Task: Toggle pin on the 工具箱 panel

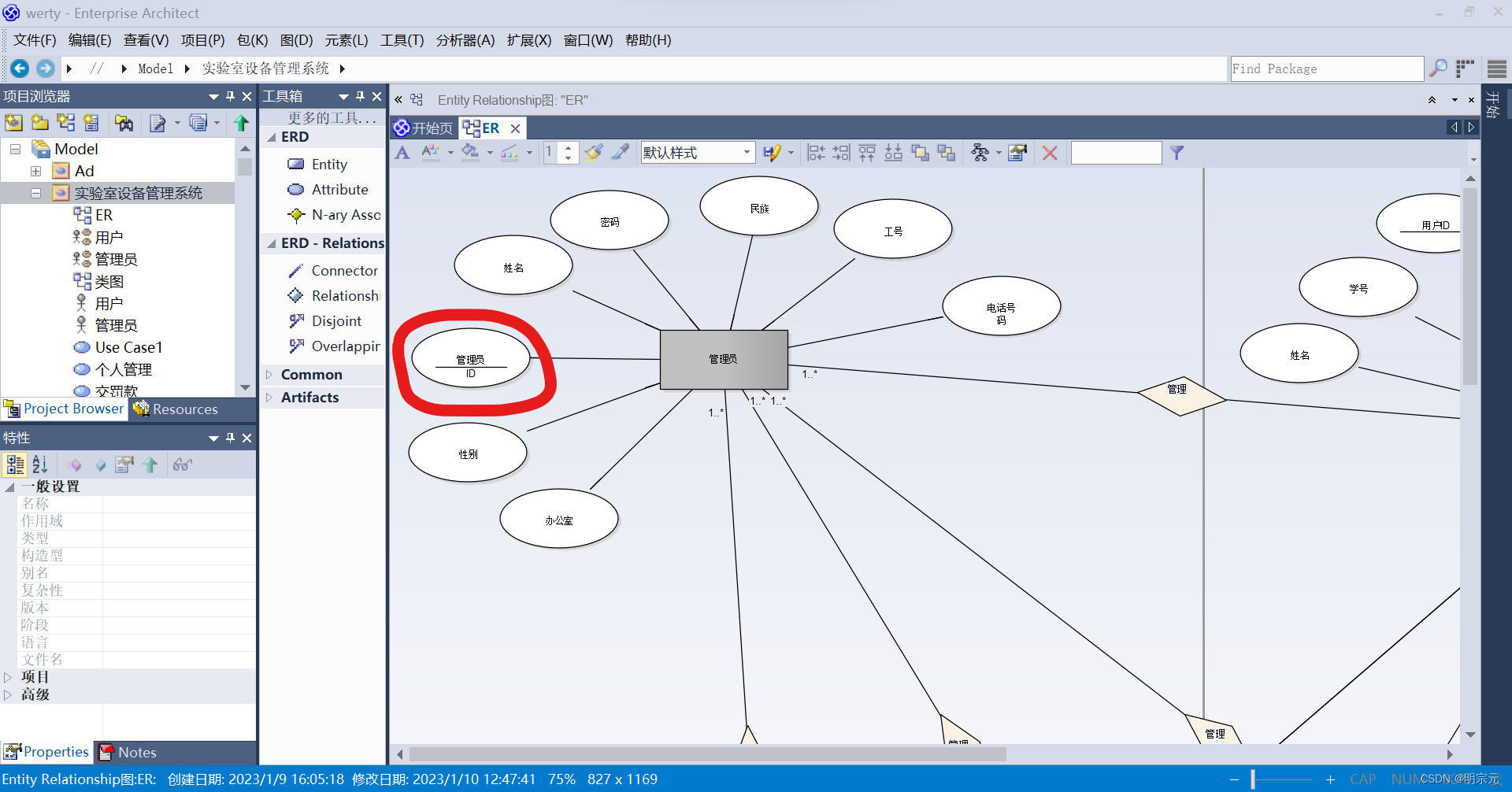Action: [x=360, y=96]
